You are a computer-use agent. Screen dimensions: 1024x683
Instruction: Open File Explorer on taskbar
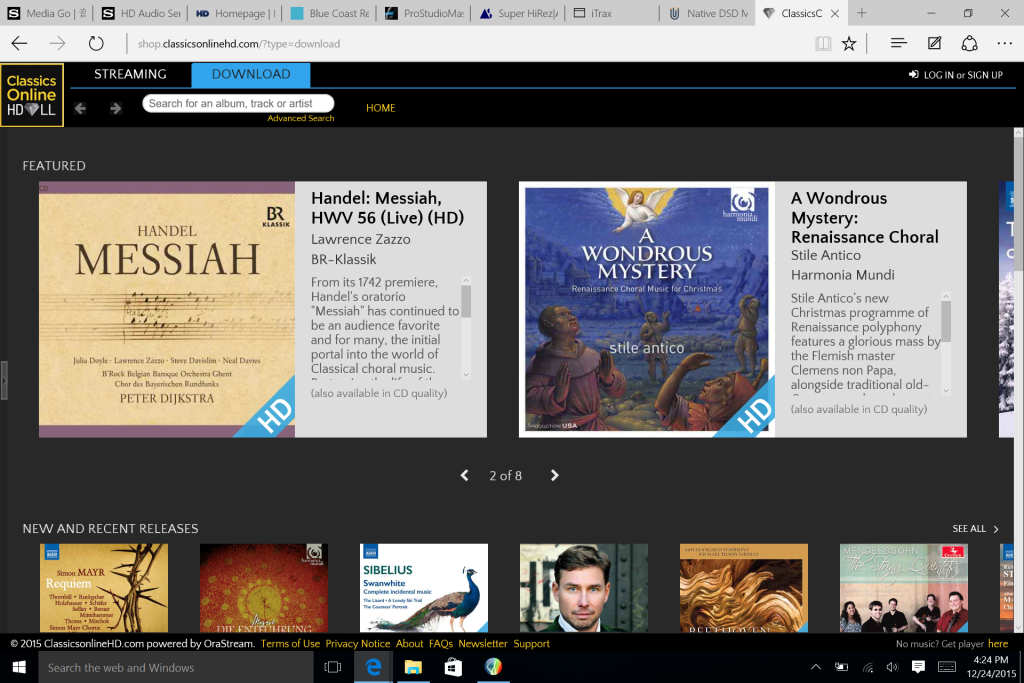(413, 667)
